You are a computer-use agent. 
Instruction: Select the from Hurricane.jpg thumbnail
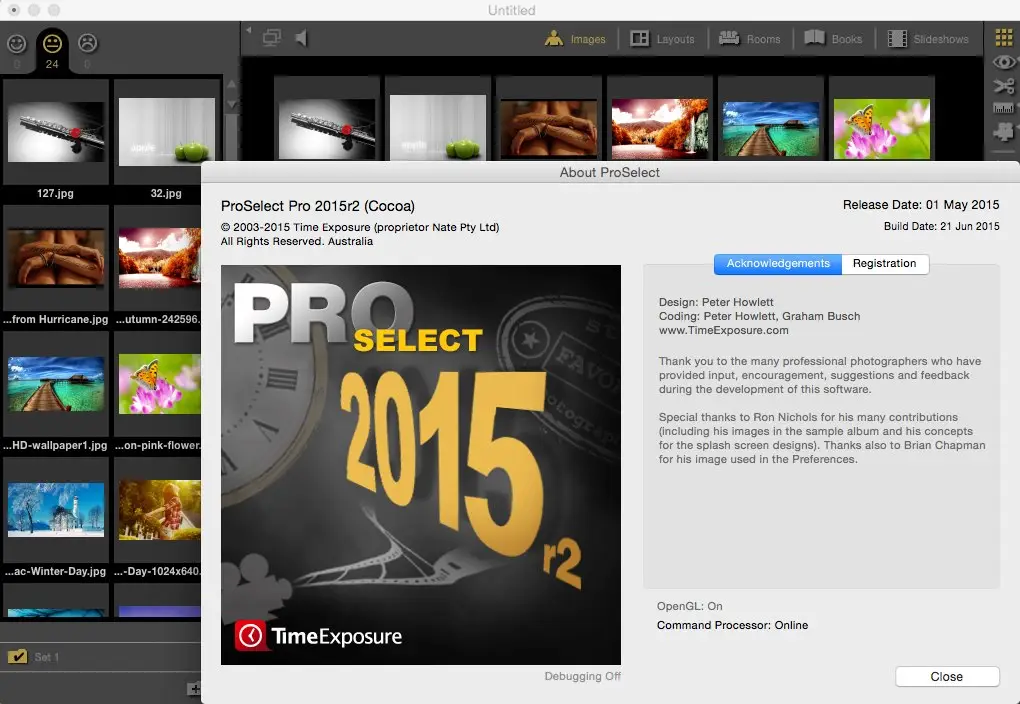(x=56, y=258)
